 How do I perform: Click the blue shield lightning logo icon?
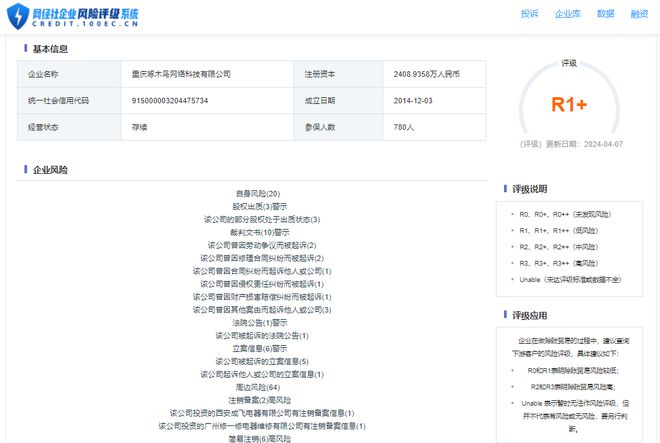tap(18, 16)
